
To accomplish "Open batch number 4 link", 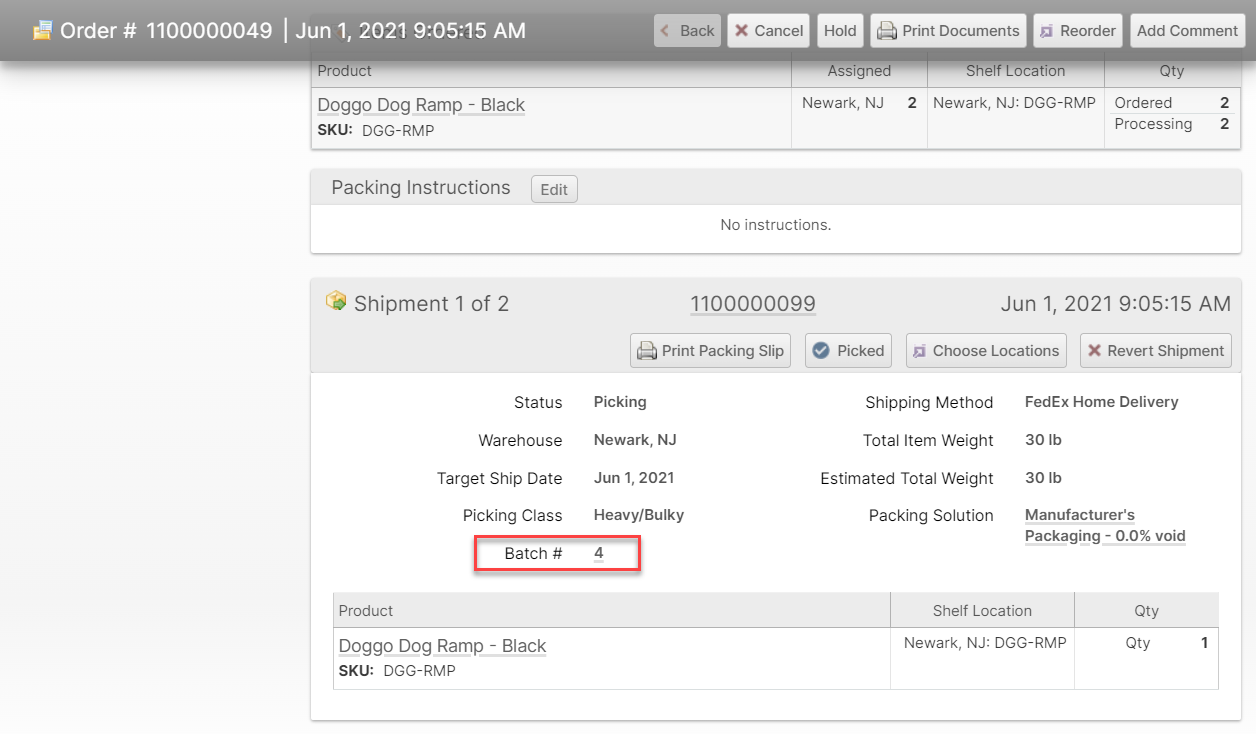I will tap(598, 553).
